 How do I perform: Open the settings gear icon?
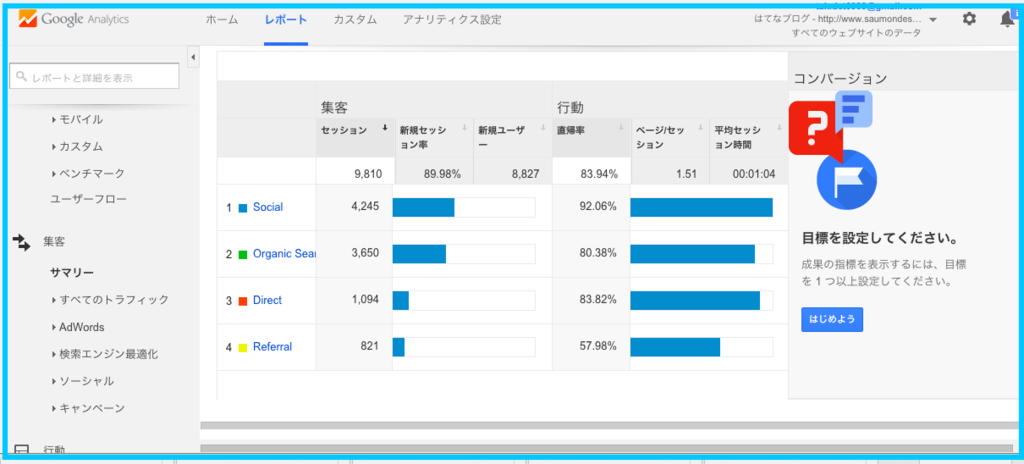[x=969, y=19]
